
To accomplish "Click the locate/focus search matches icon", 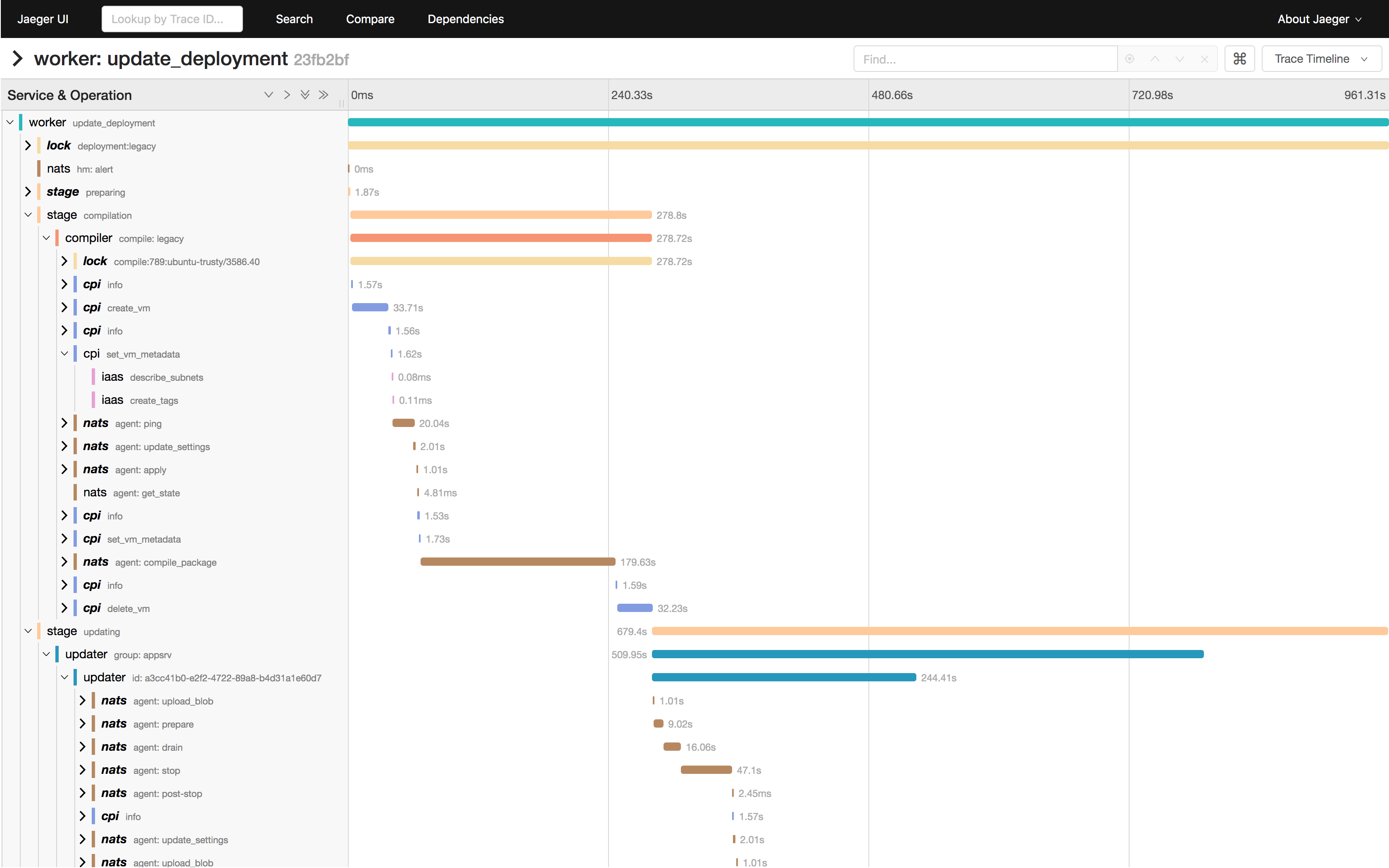I will 1130,59.
